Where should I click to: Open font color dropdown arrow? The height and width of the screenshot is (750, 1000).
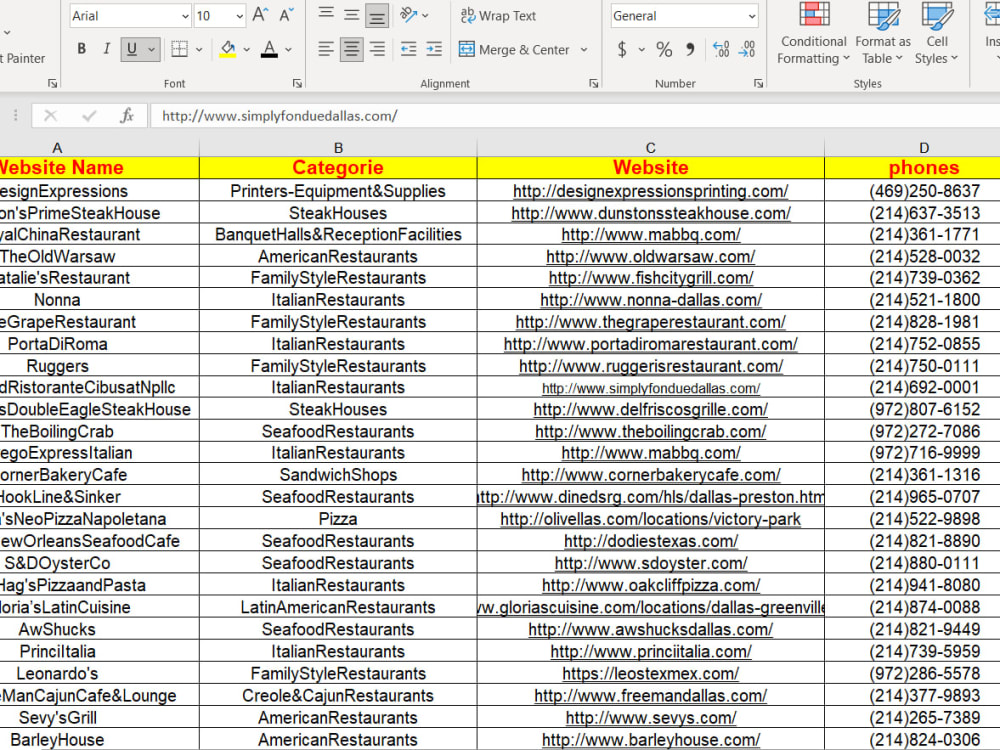tap(288, 49)
